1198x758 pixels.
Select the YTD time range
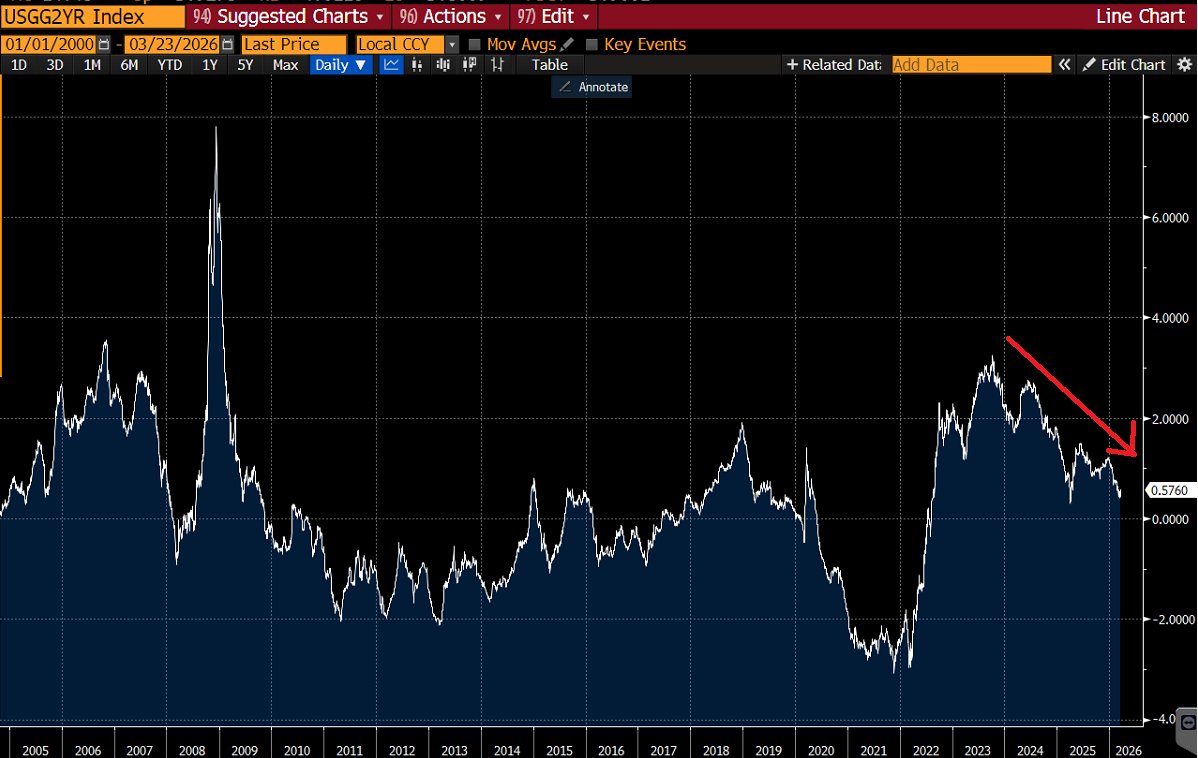[x=170, y=65]
